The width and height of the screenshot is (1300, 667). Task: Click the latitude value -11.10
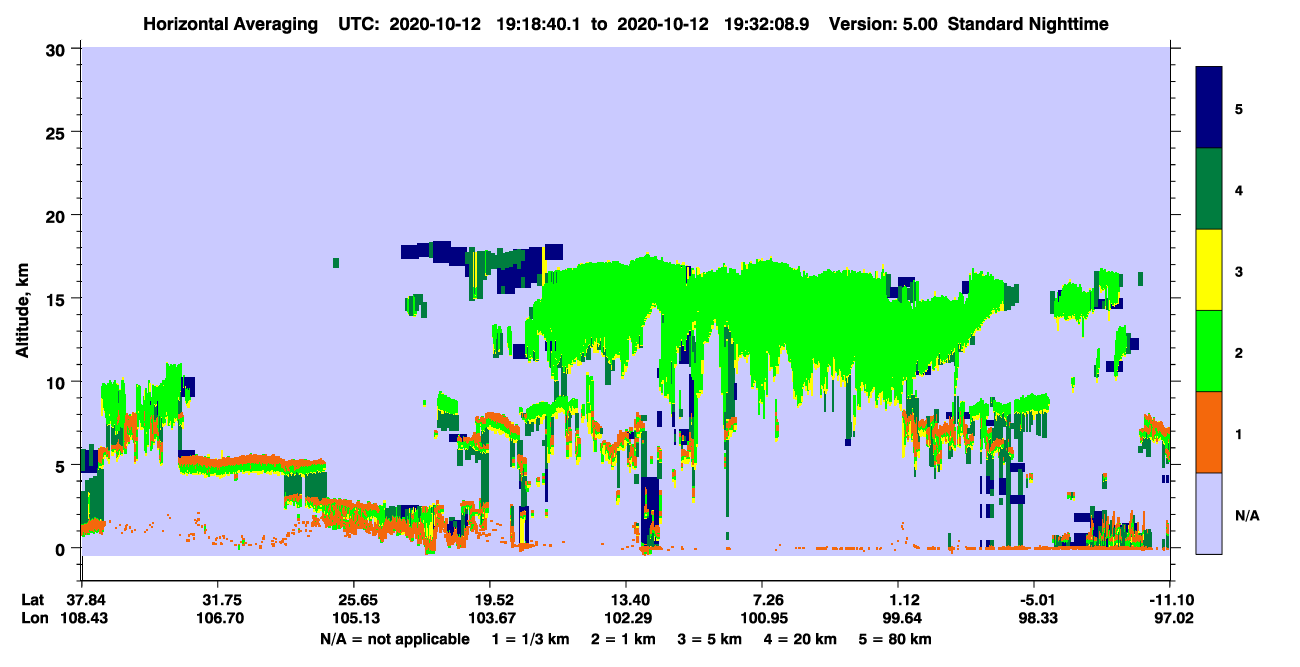coord(1169,600)
